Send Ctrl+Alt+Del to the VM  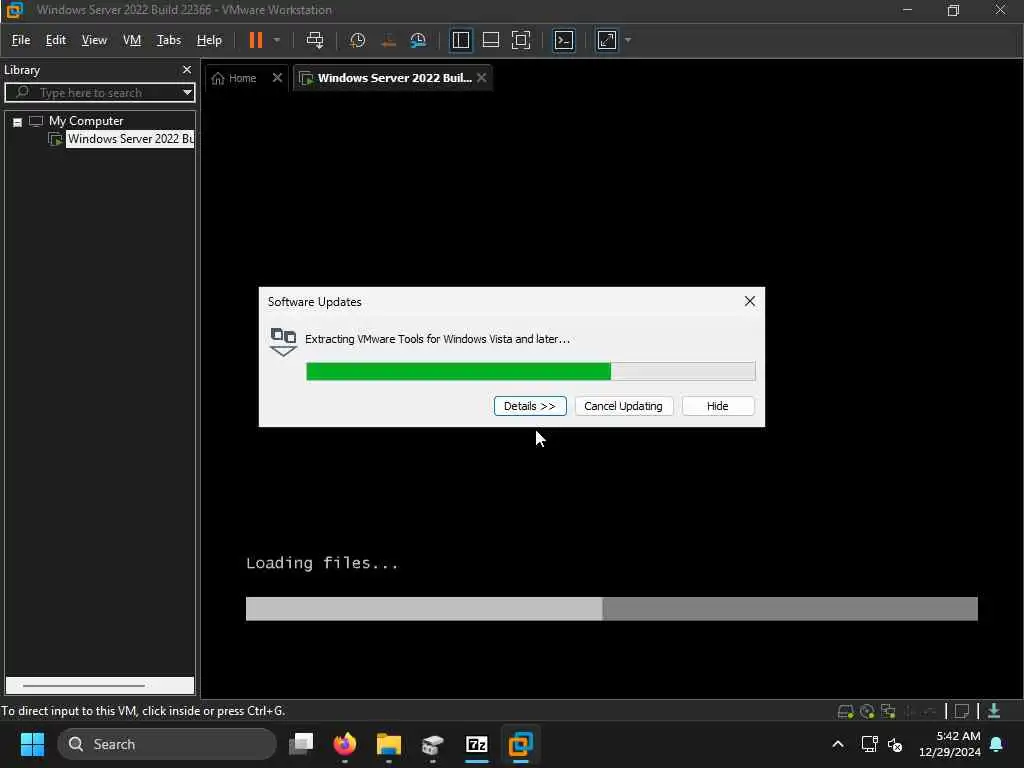315,40
